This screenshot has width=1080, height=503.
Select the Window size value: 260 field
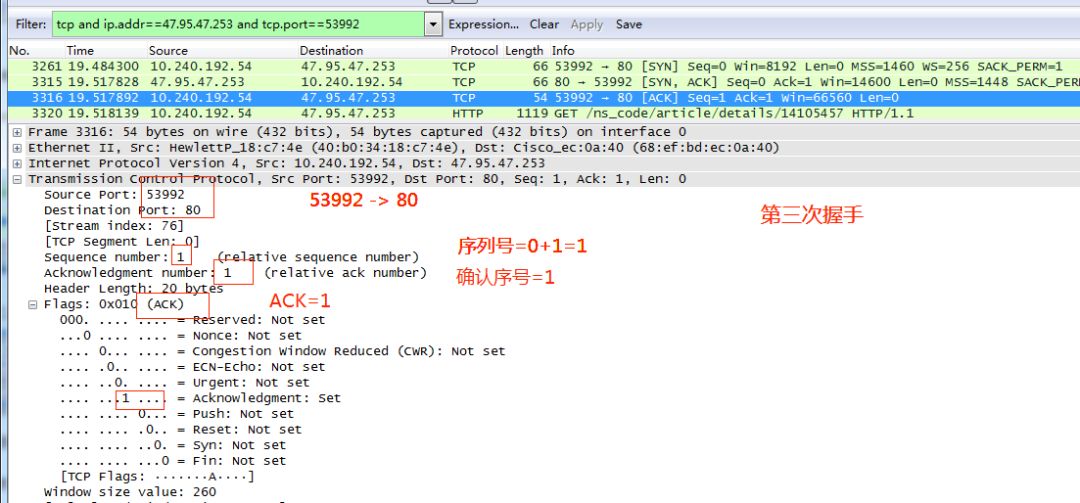pyautogui.click(x=130, y=492)
